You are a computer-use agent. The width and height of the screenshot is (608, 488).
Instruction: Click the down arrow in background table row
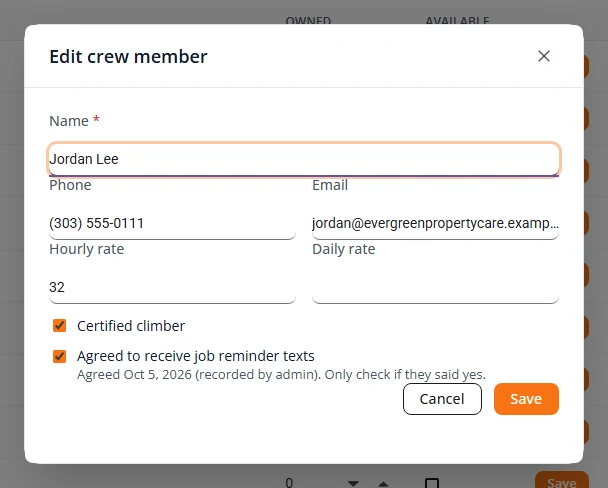(x=353, y=483)
